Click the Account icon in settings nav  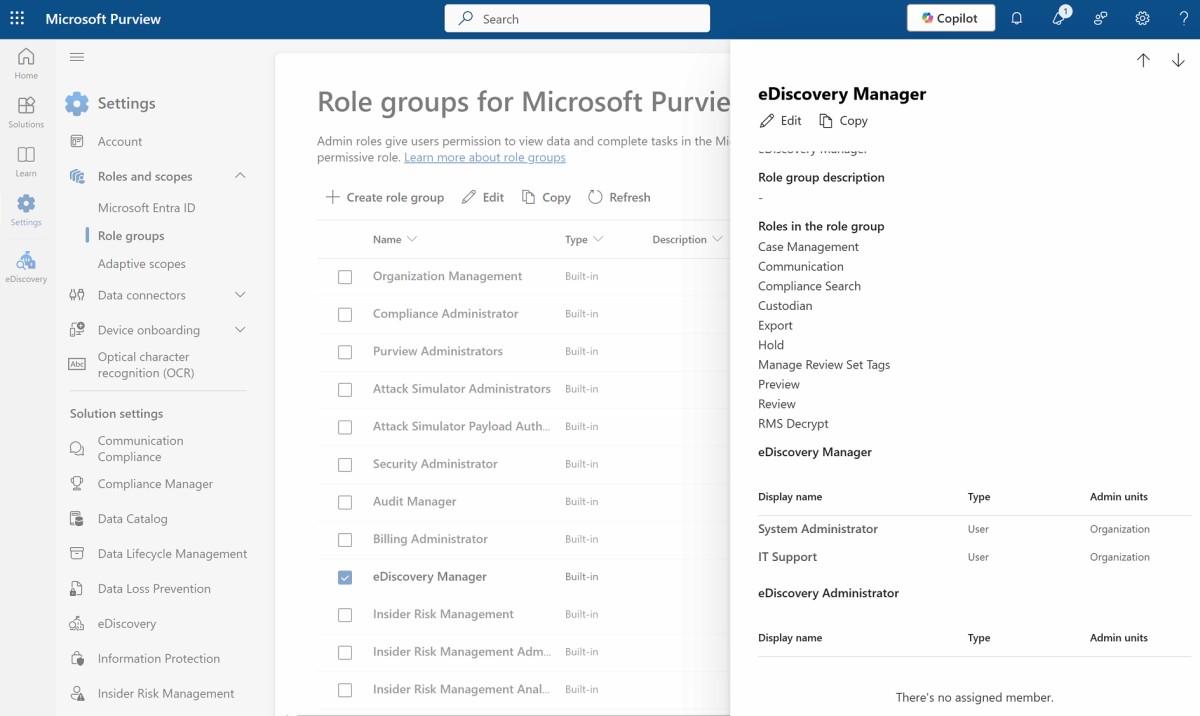pyautogui.click(x=77, y=141)
